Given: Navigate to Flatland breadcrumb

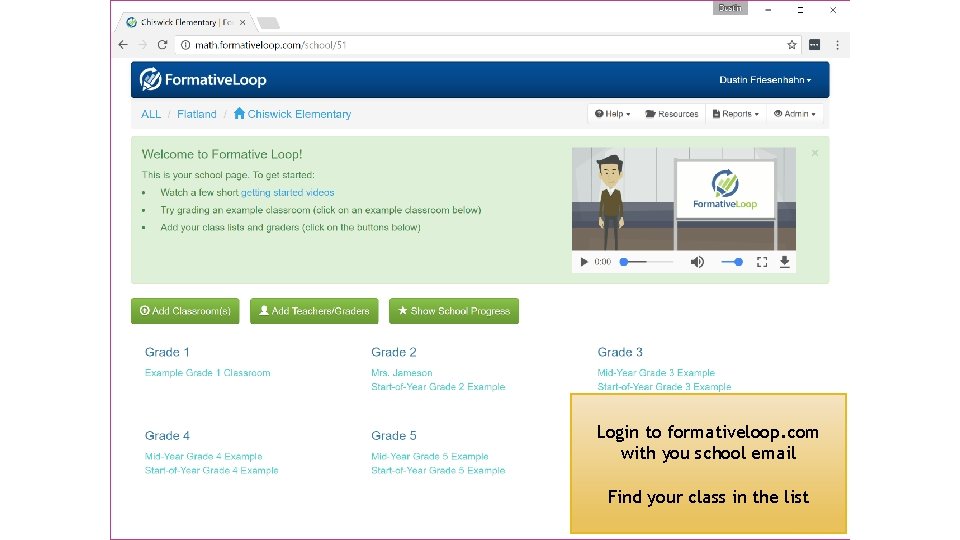Looking at the screenshot, I should (197, 114).
